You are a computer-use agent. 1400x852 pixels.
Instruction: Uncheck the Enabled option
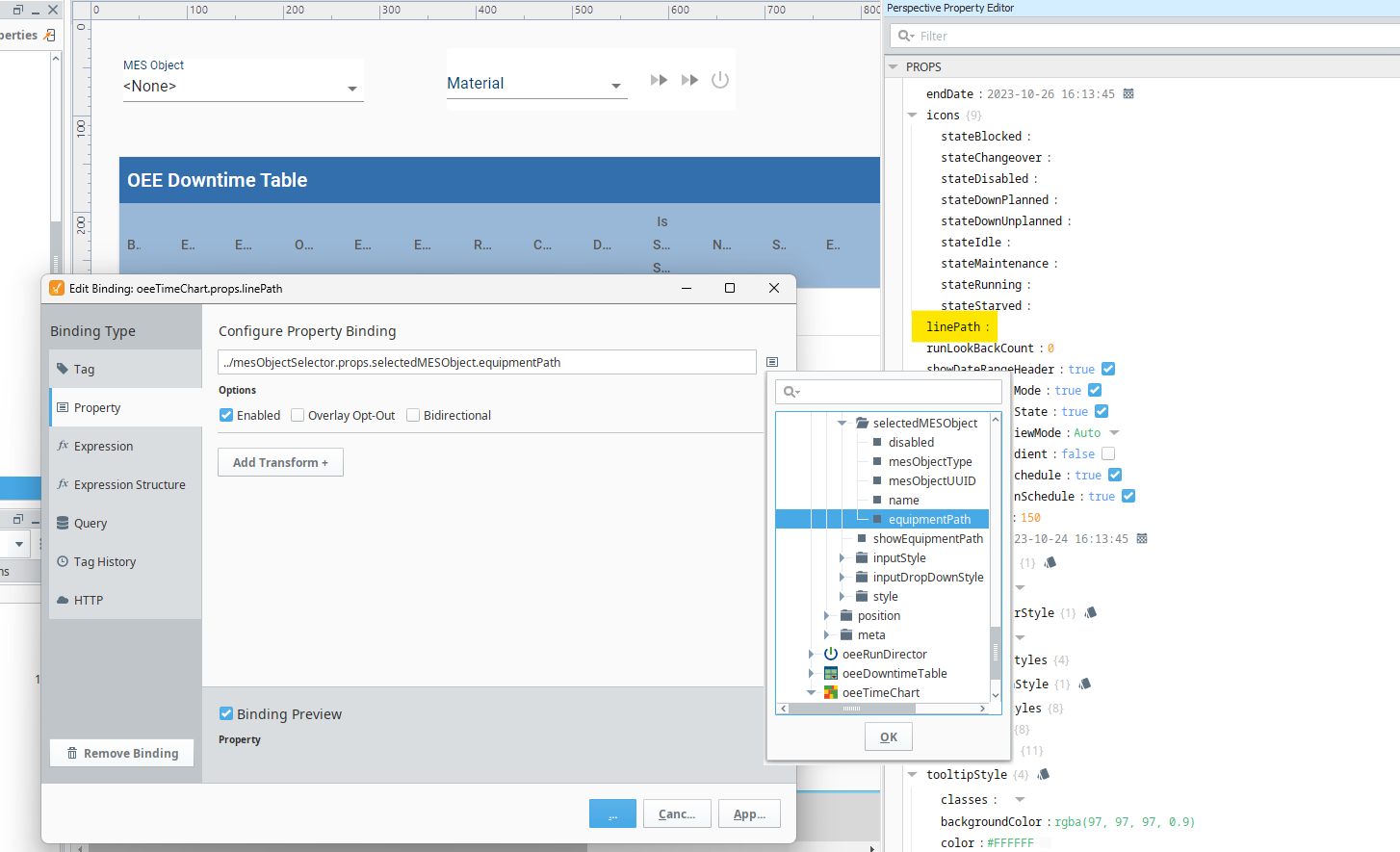coord(226,416)
